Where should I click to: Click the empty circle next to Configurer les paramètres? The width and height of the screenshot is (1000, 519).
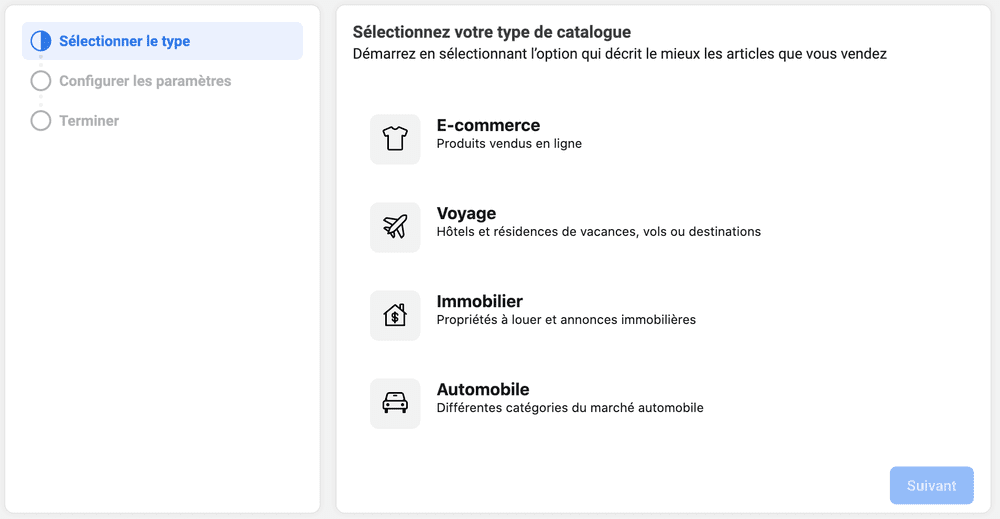point(41,81)
